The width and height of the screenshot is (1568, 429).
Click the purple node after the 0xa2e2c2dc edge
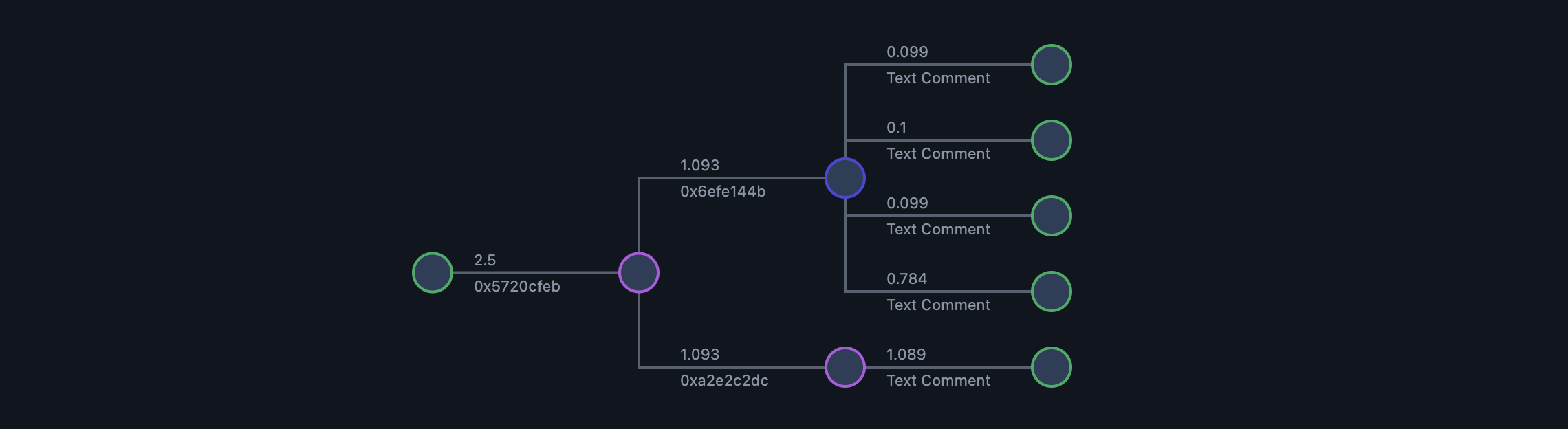click(845, 367)
